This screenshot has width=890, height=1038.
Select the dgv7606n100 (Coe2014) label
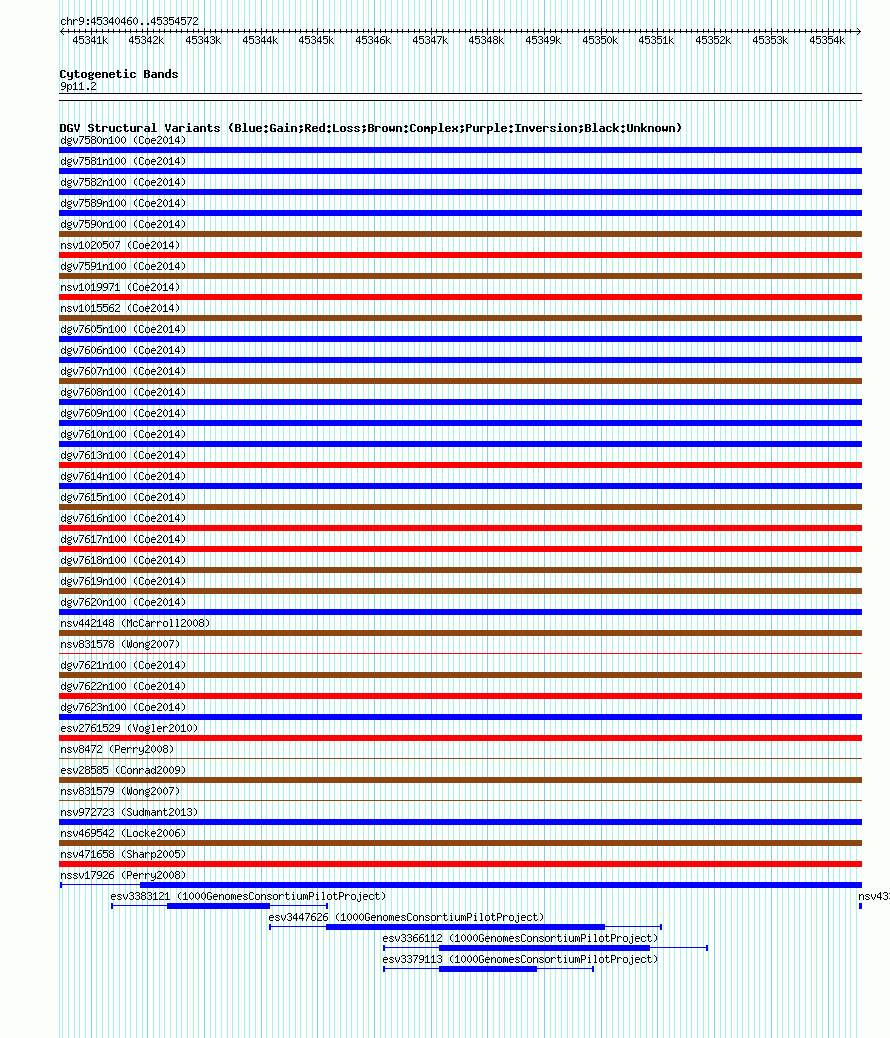coord(123,350)
